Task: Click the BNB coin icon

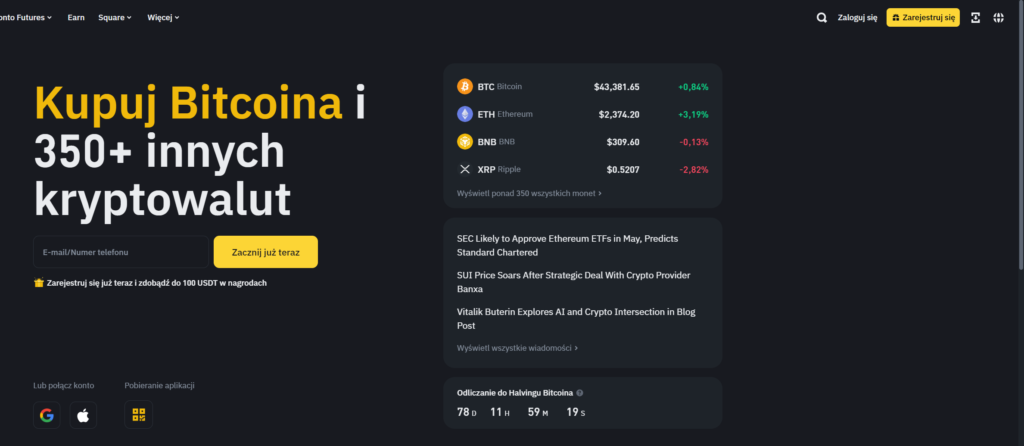Action: click(x=465, y=142)
